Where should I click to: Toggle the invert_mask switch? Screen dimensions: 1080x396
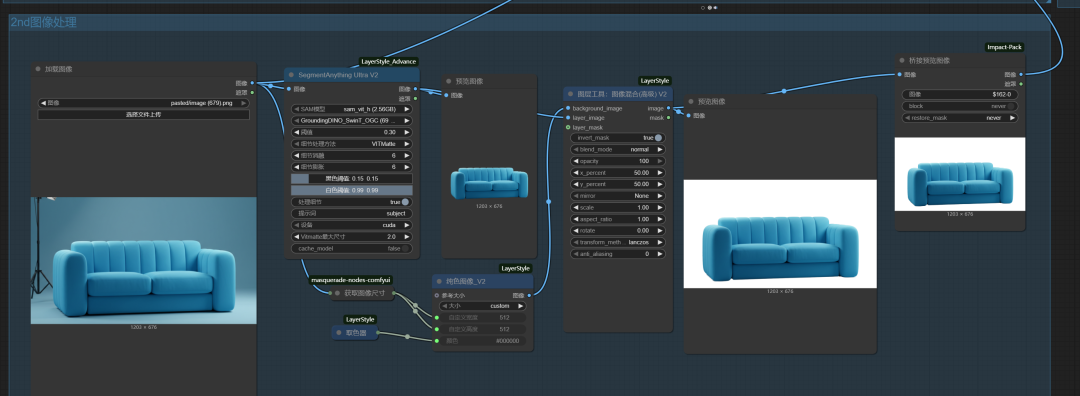(659, 138)
